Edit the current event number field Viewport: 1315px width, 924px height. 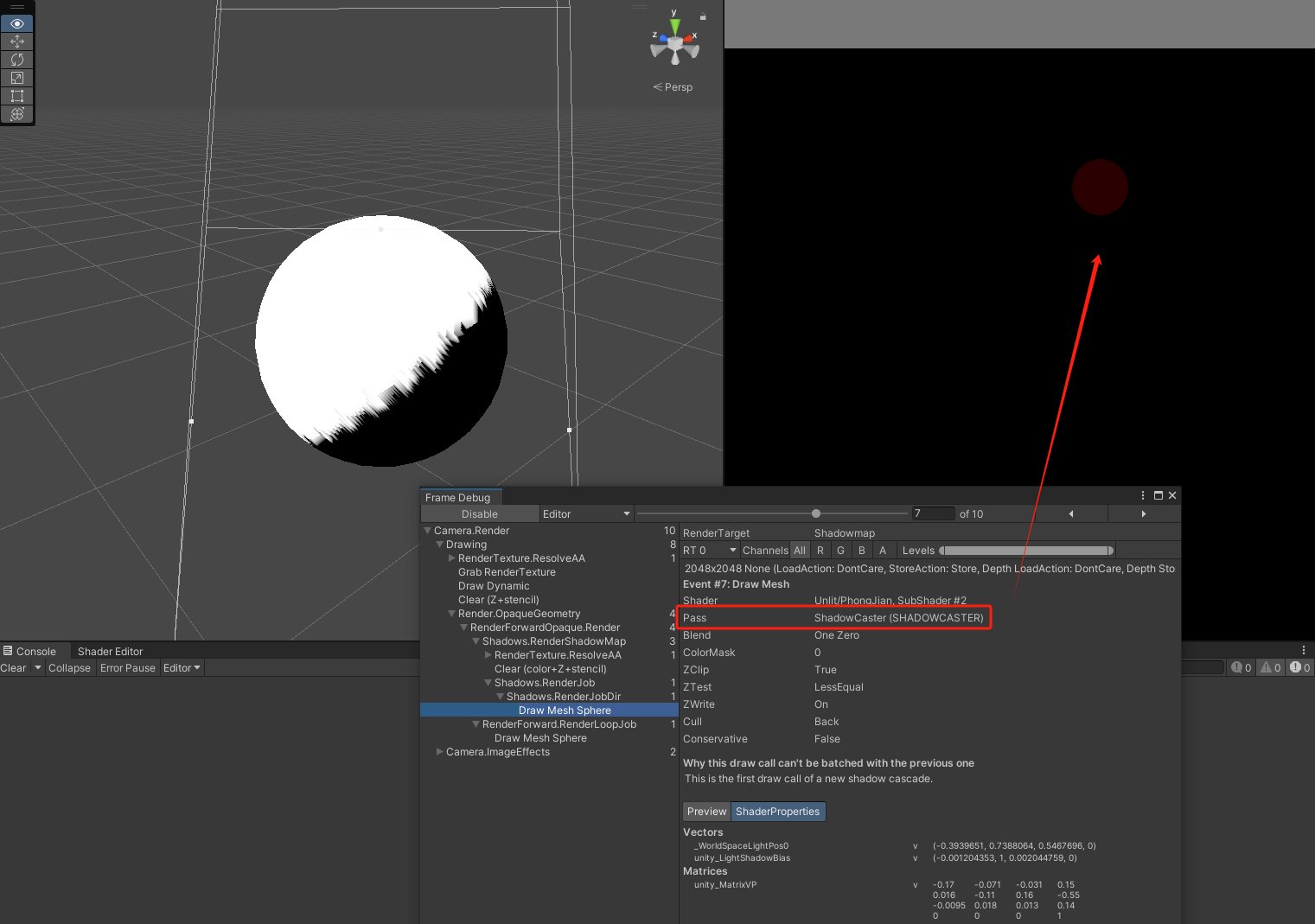(x=934, y=513)
